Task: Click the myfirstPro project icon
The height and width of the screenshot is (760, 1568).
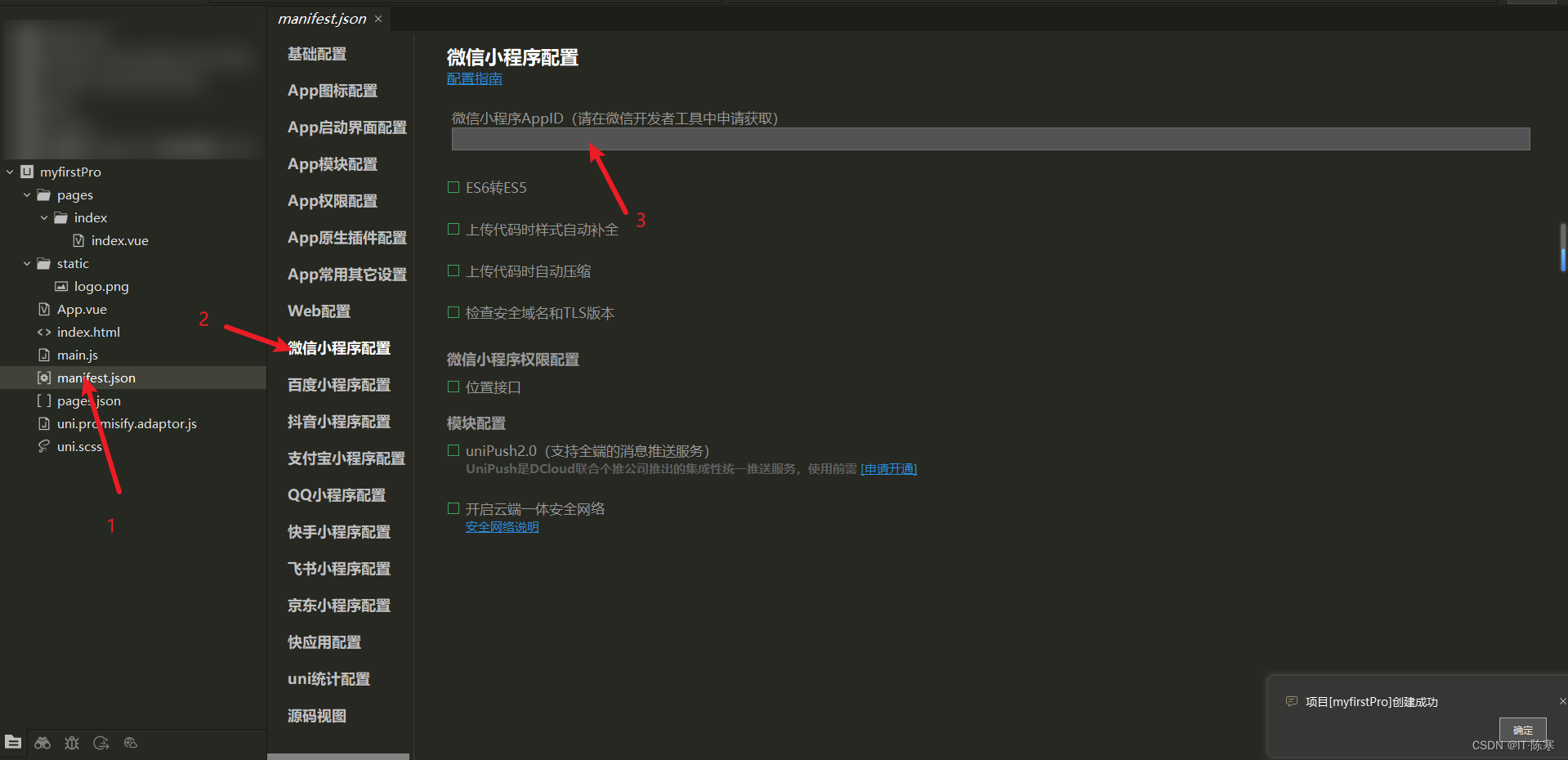Action: 27,172
